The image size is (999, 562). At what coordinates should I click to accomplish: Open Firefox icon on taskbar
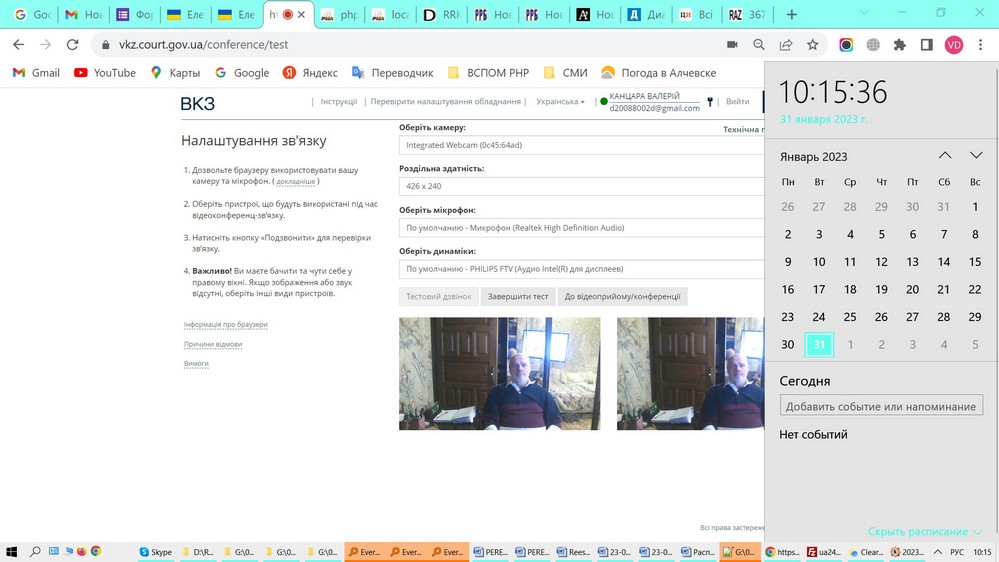coord(82,552)
